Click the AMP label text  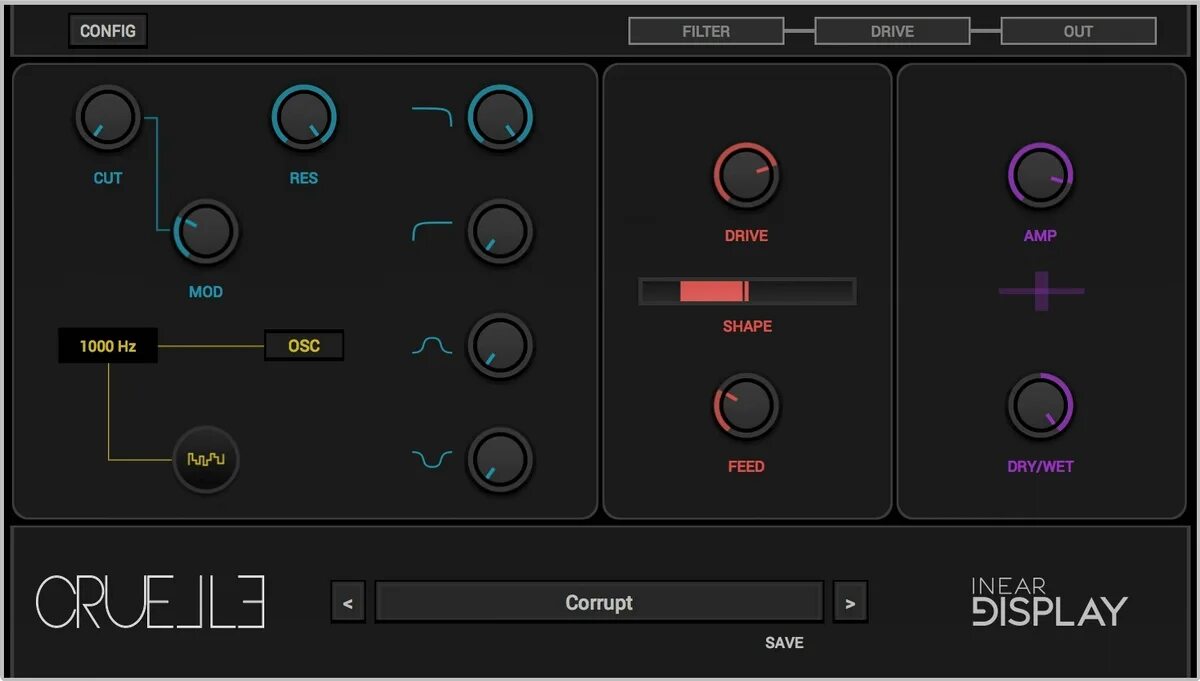tap(1040, 236)
